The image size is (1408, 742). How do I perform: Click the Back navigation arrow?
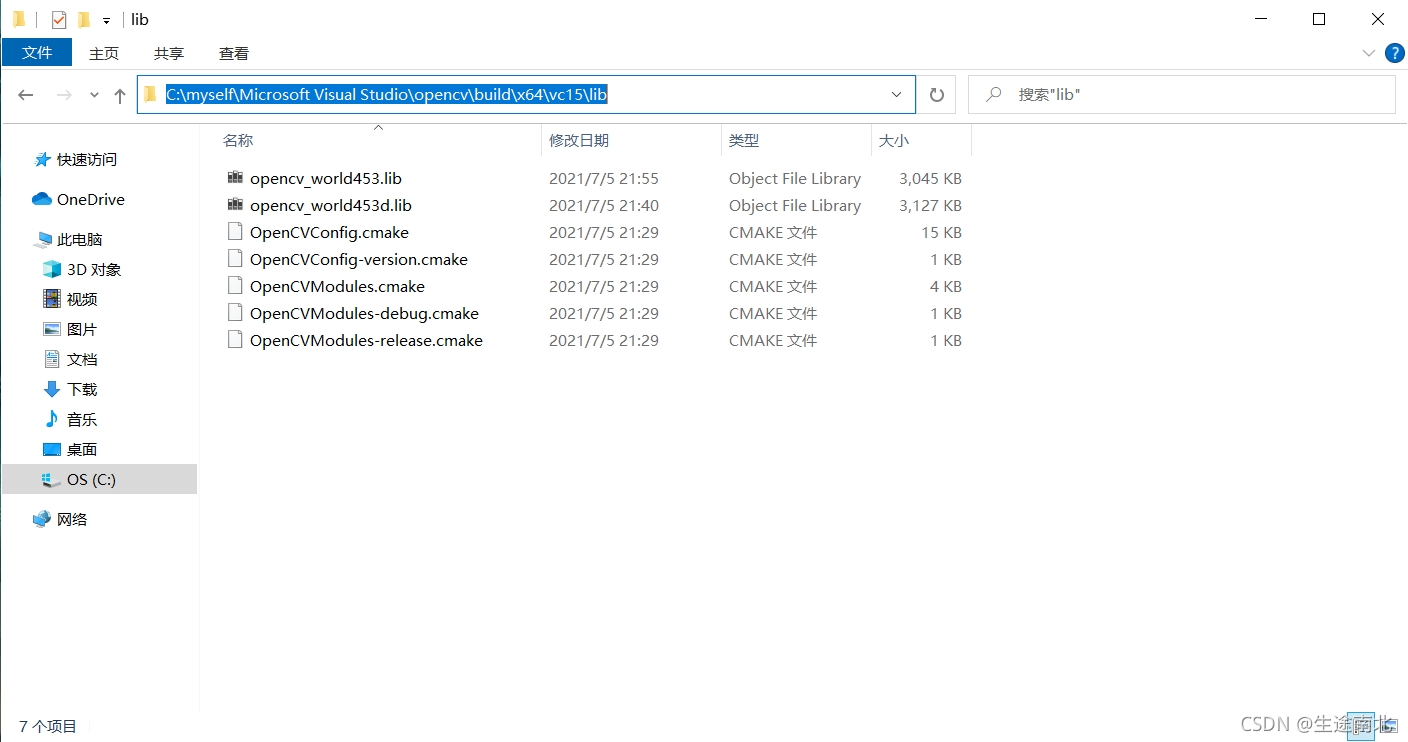26,95
